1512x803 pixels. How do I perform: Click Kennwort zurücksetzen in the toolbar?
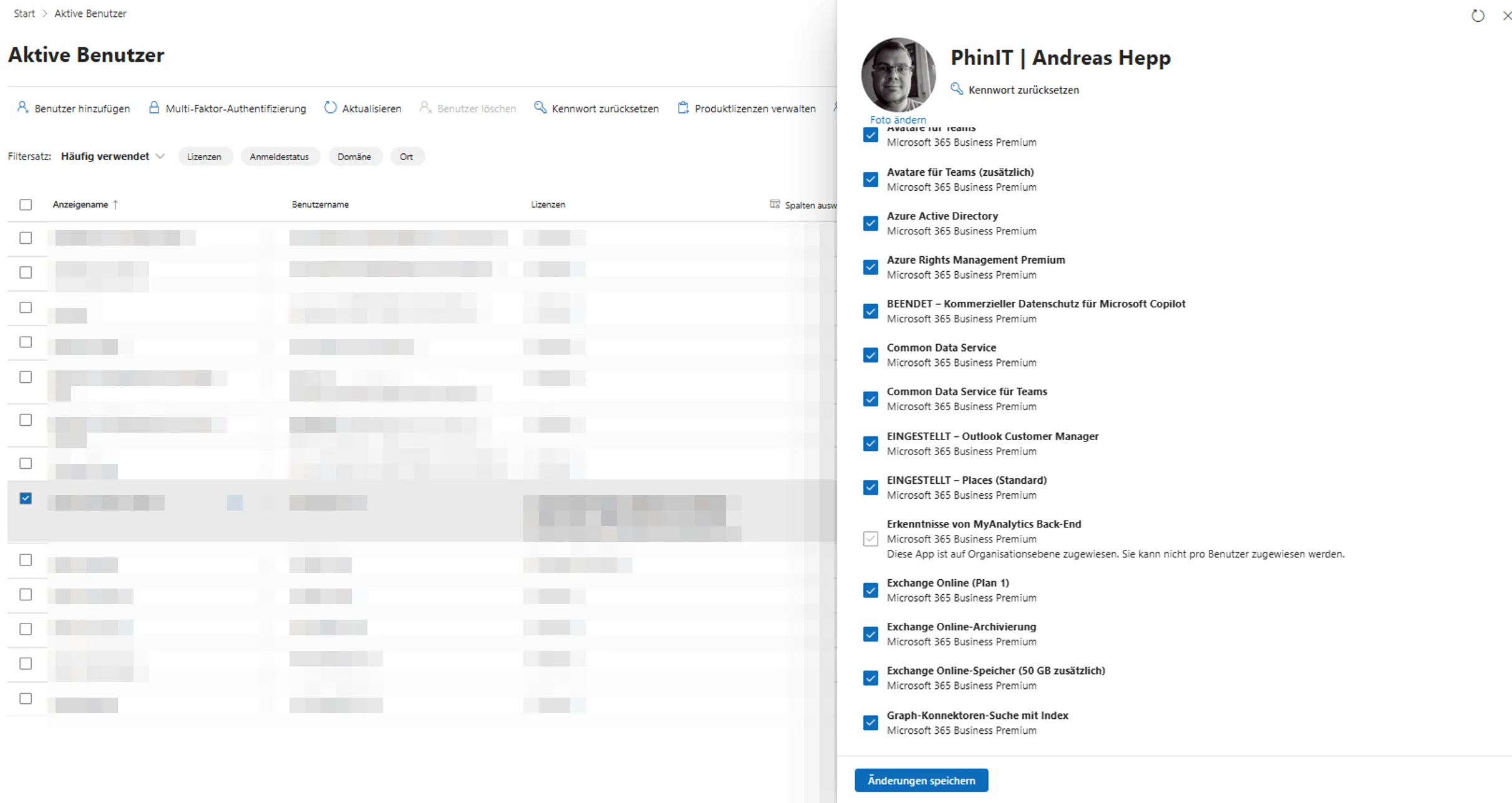(x=605, y=108)
